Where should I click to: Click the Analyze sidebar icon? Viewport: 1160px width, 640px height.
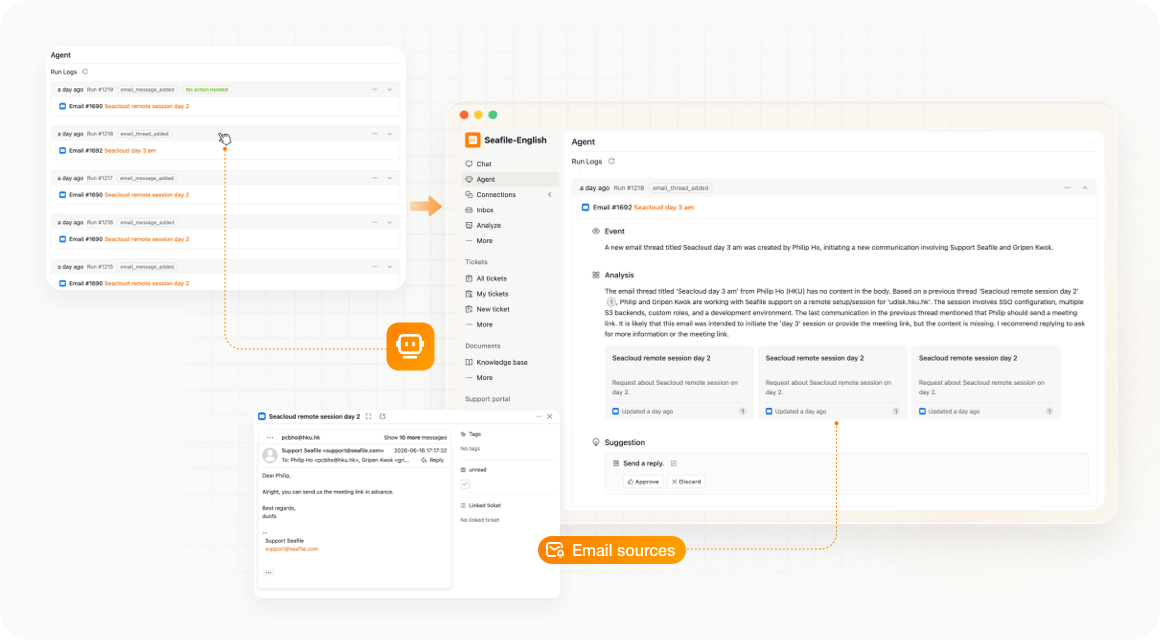click(469, 225)
